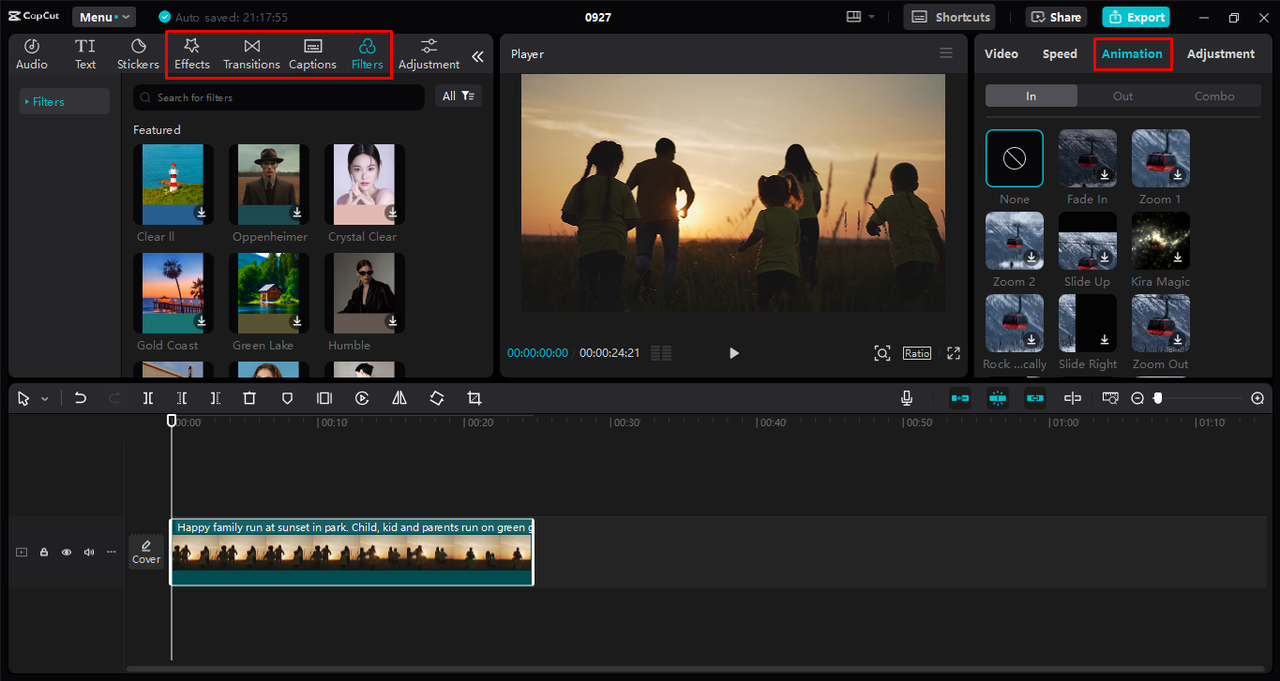Hide the video track with eye icon

[x=66, y=552]
